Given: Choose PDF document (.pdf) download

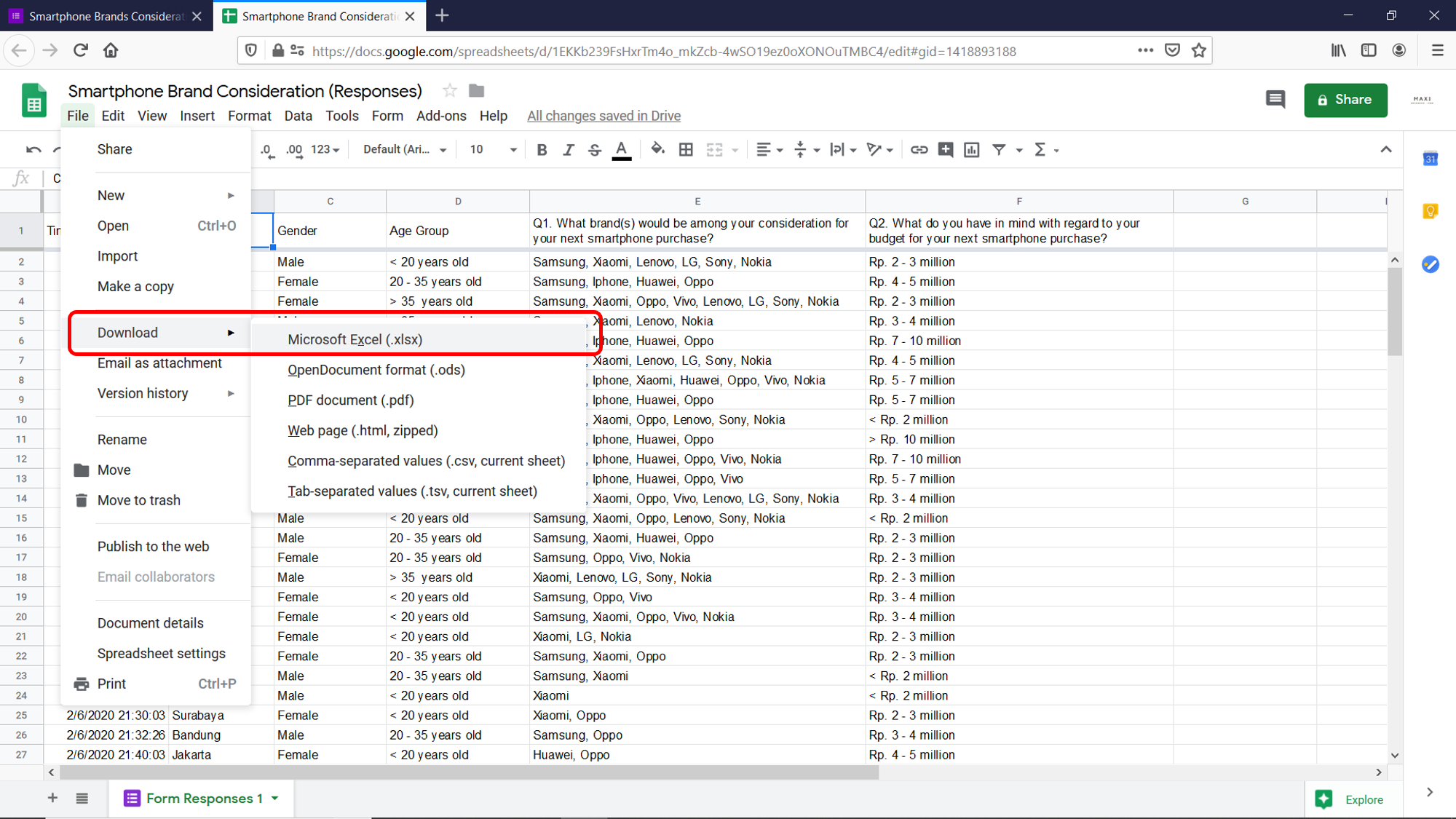Looking at the screenshot, I should [x=419, y=400].
